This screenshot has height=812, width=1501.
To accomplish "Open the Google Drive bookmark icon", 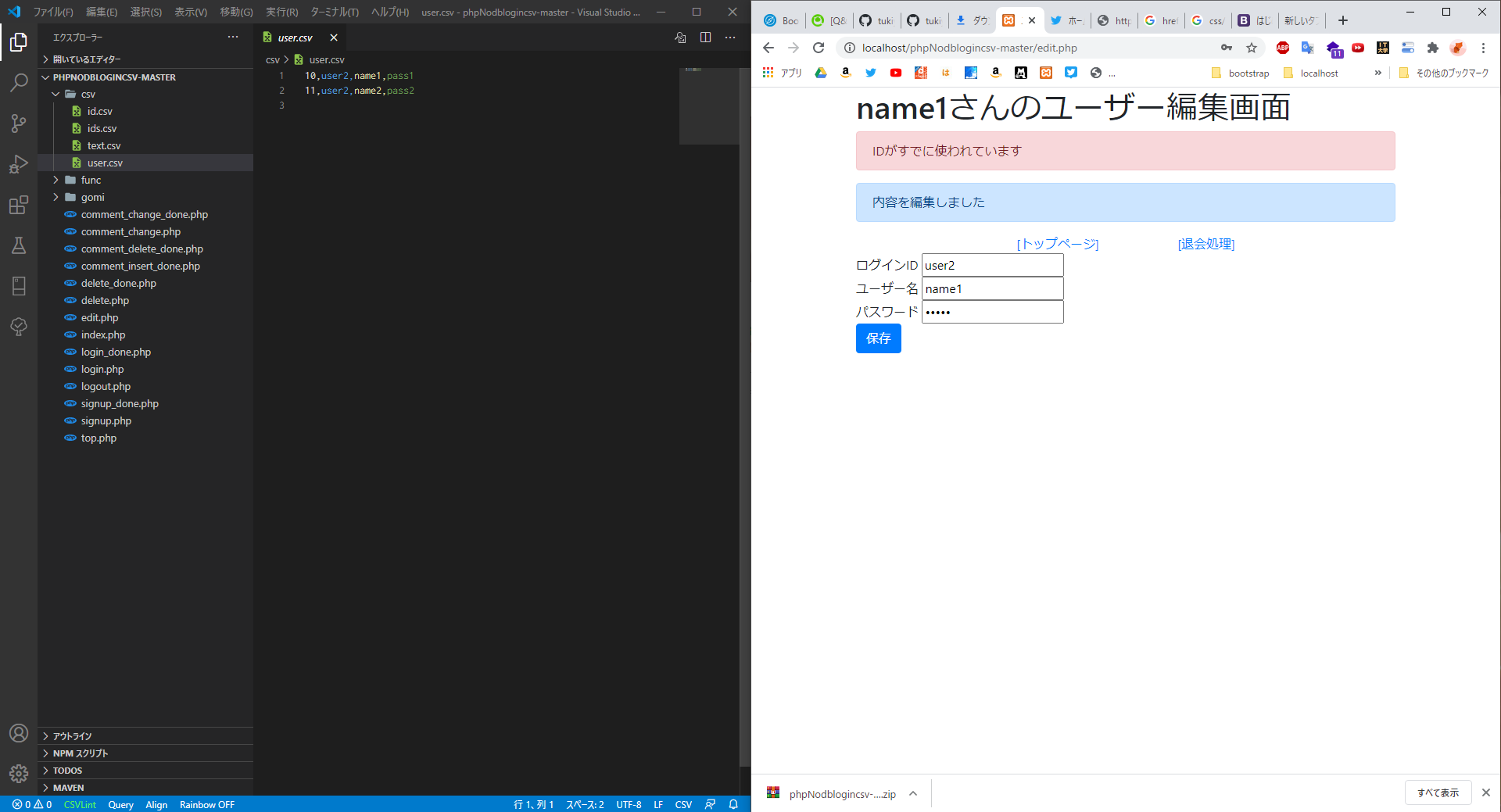I will pos(821,73).
